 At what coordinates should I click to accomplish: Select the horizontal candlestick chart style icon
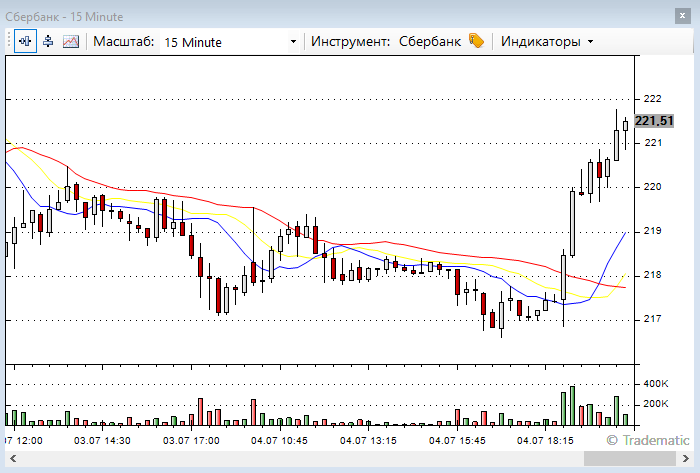25,41
